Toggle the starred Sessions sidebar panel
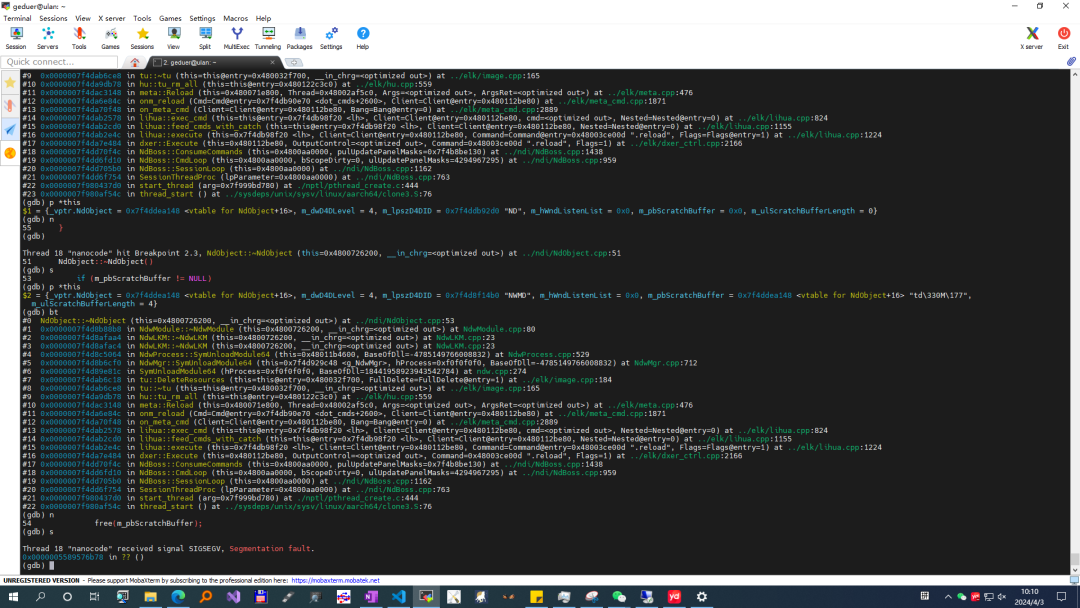 (9, 82)
